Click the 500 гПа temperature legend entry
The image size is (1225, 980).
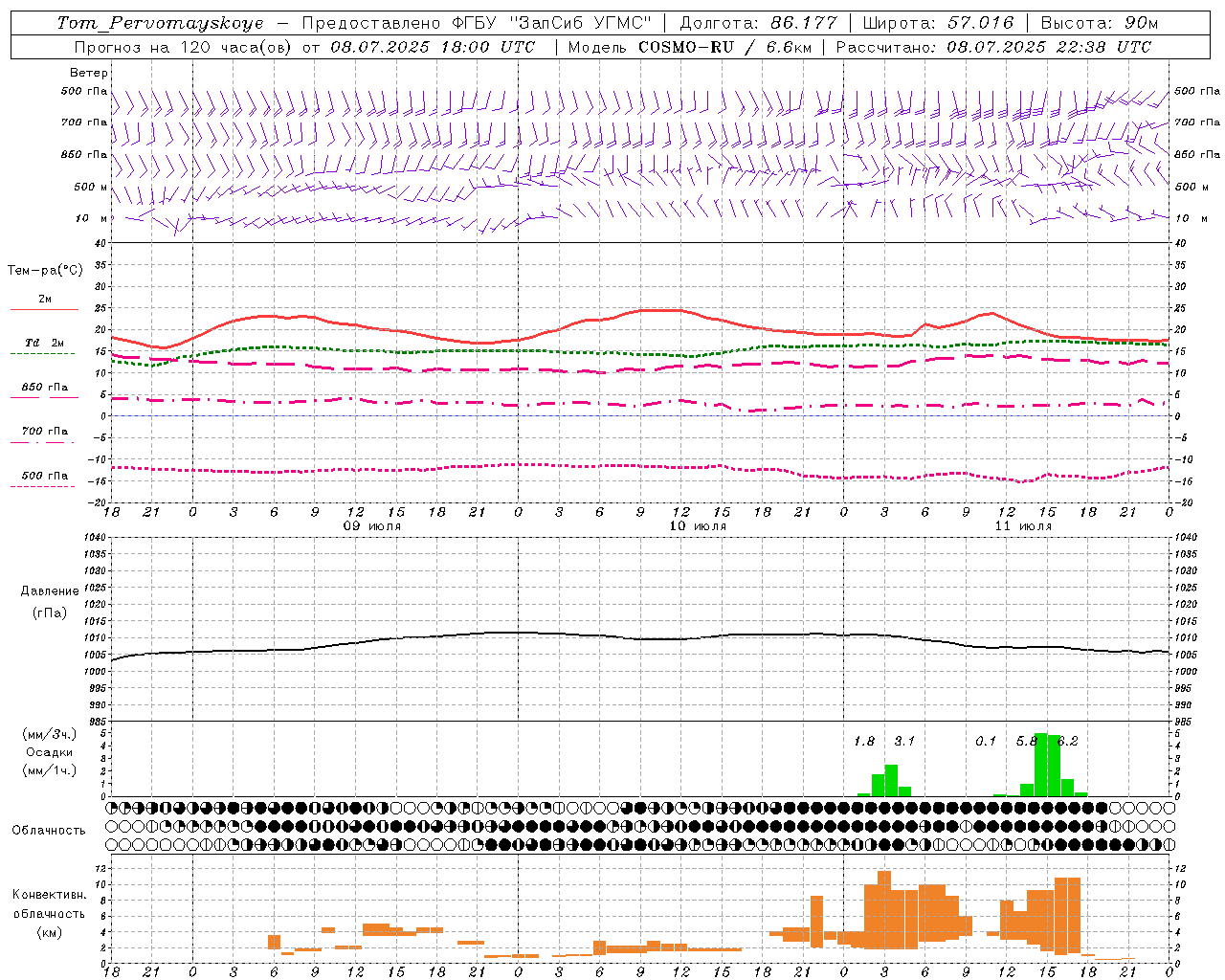[x=45, y=476]
